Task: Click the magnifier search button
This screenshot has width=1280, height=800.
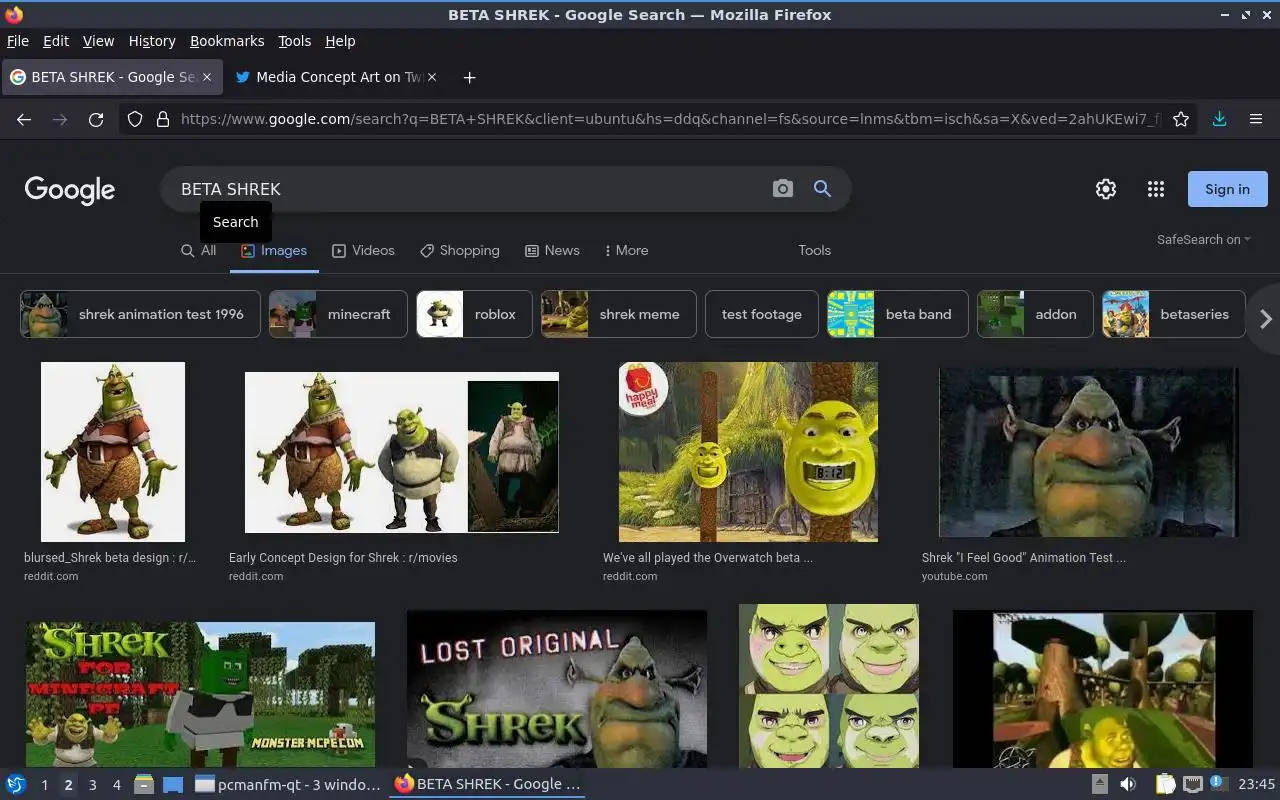Action: click(822, 189)
